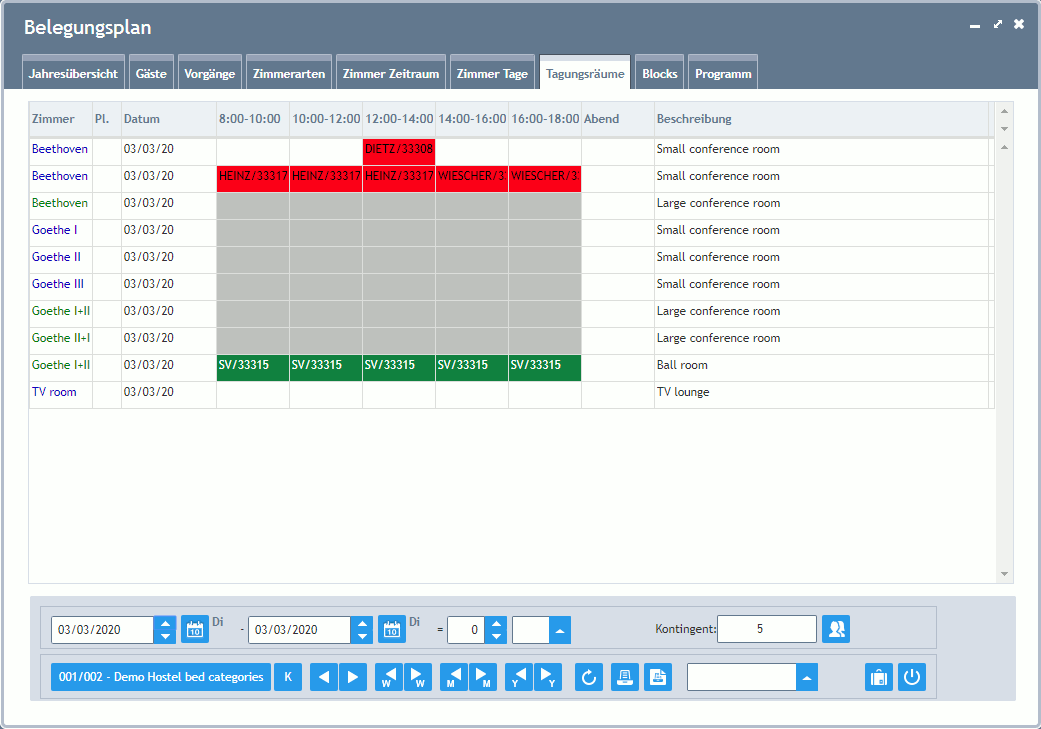
Task: Click the day count stepper arrows
Action: 496,629
